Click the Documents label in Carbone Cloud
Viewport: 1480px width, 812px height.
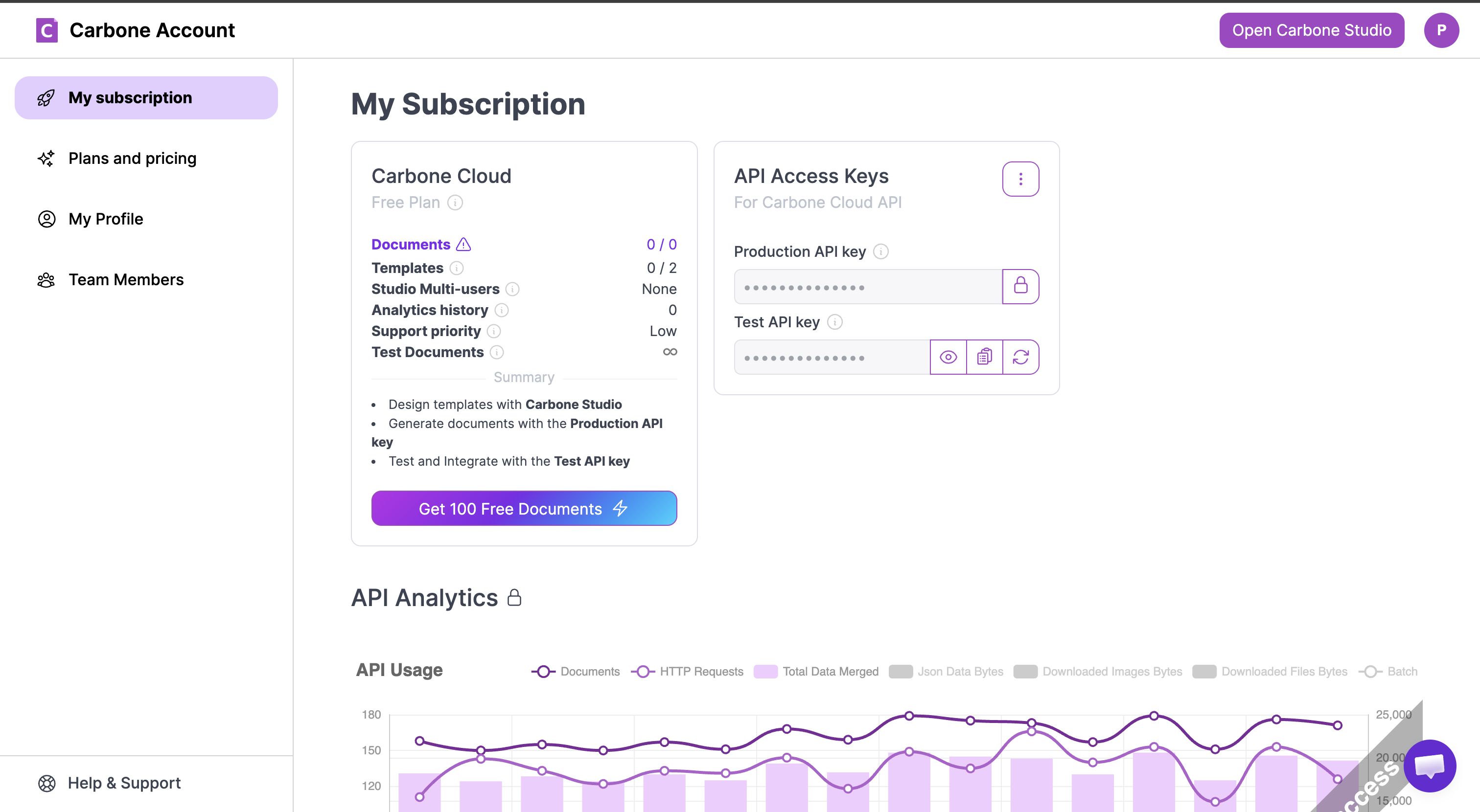click(x=411, y=244)
